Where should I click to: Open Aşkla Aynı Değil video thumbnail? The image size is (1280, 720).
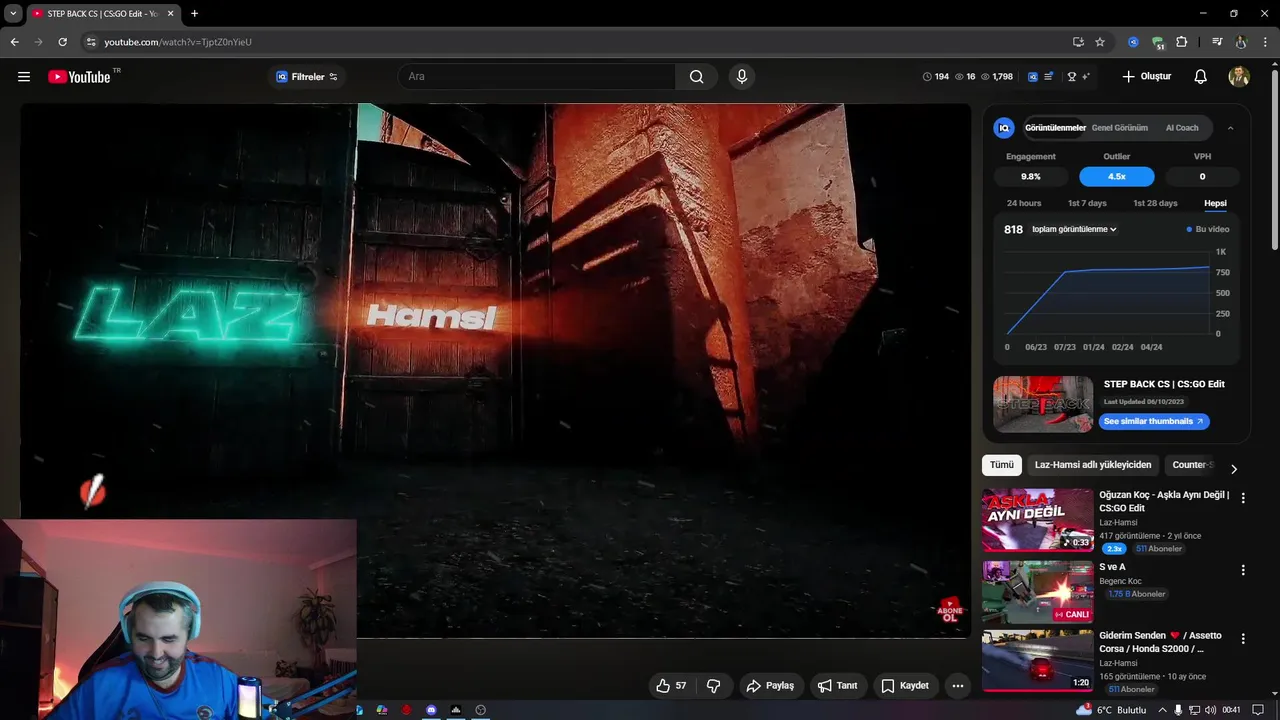(1038, 520)
